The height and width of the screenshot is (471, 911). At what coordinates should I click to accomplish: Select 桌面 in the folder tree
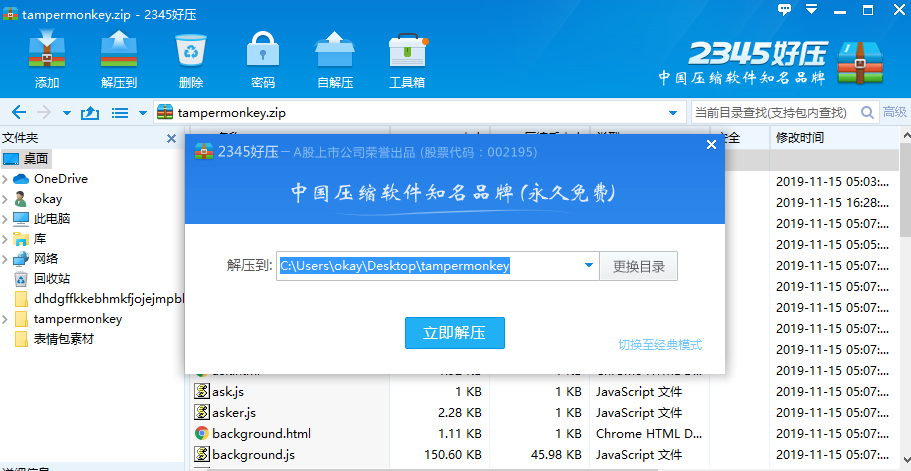[x=25, y=159]
